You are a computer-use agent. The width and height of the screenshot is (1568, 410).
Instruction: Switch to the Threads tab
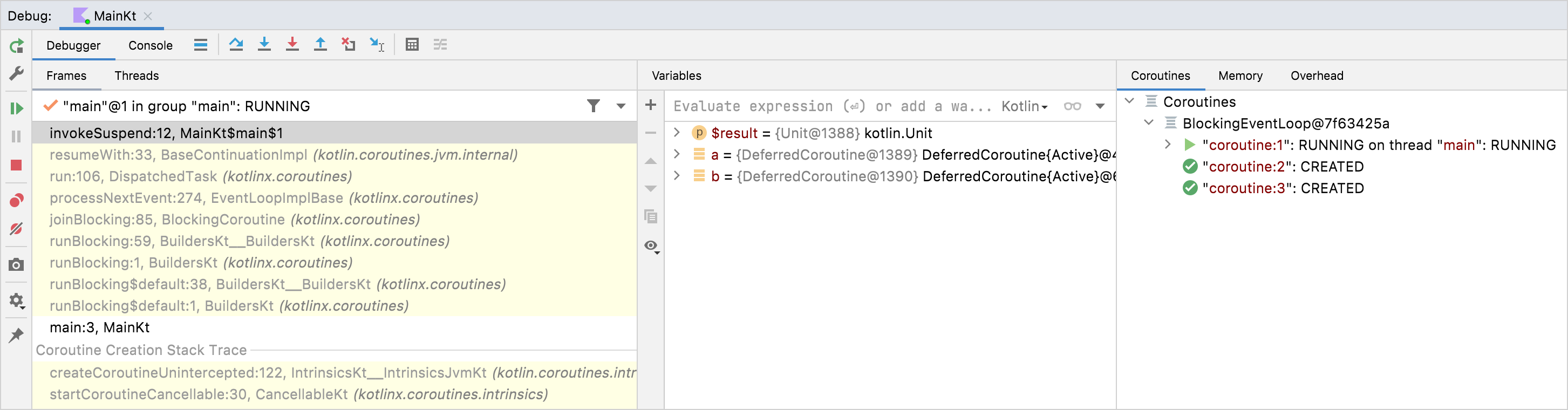coord(137,76)
